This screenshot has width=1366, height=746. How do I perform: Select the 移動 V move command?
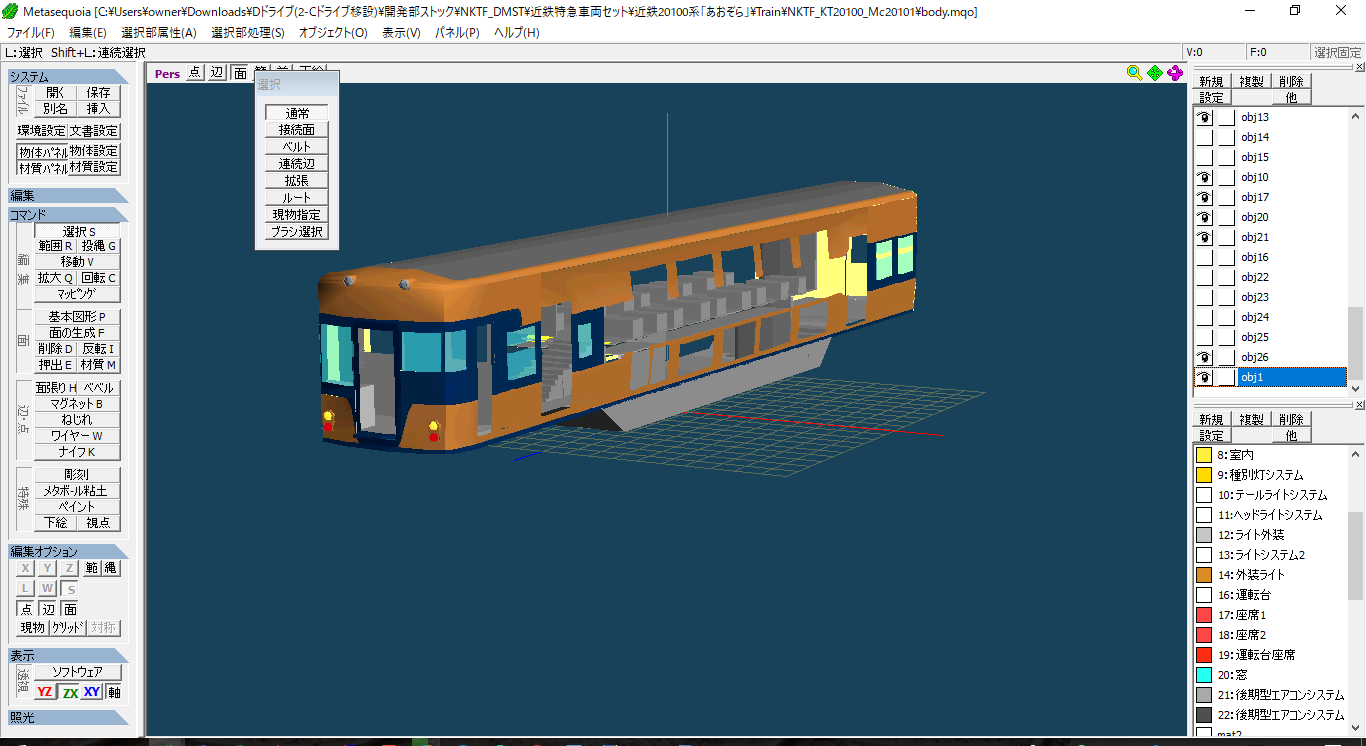click(77, 262)
